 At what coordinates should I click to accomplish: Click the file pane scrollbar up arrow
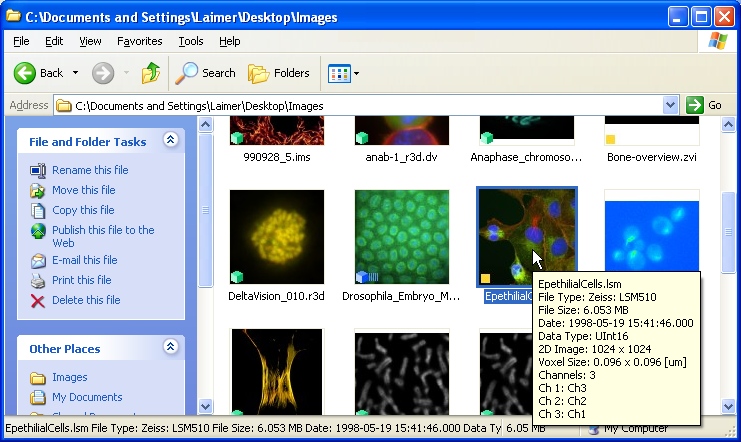point(728,124)
